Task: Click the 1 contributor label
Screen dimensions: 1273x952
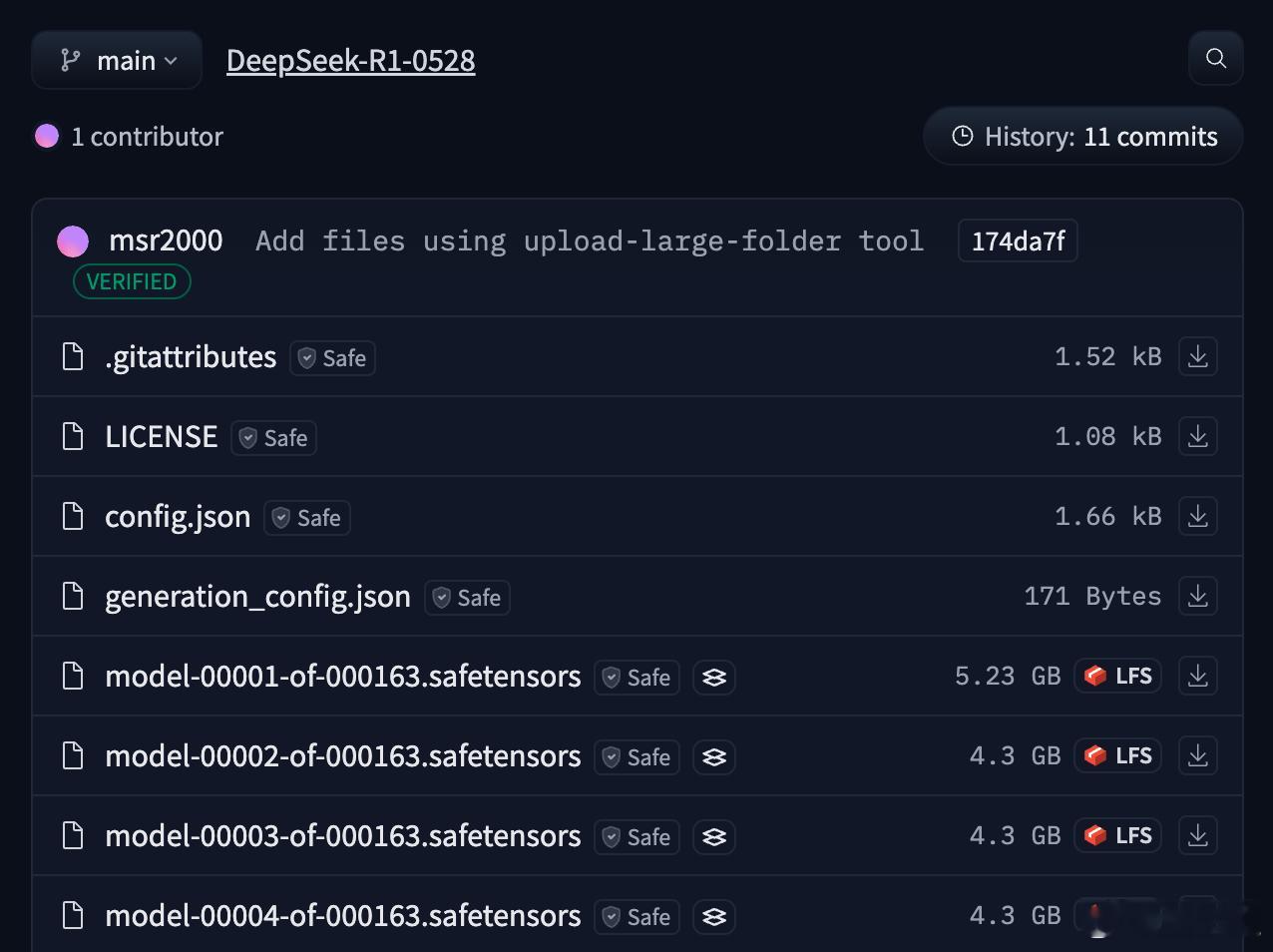Action: (x=147, y=136)
